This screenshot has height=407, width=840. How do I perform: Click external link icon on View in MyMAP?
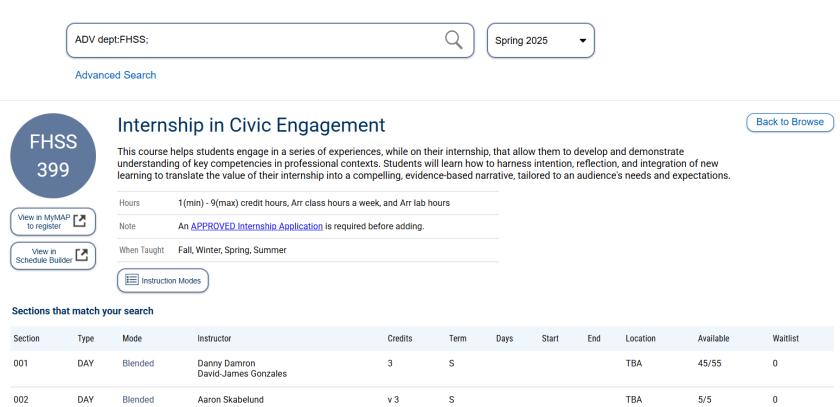[81, 221]
